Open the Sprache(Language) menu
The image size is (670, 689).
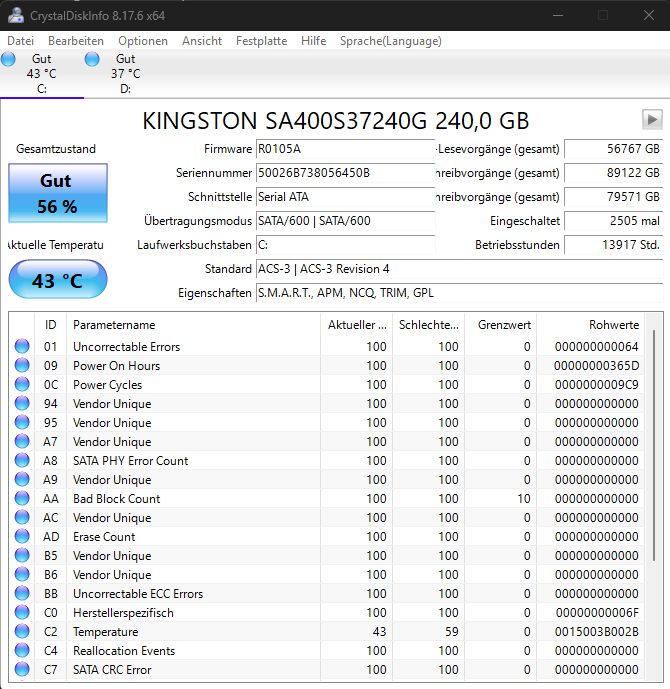[x=391, y=41]
